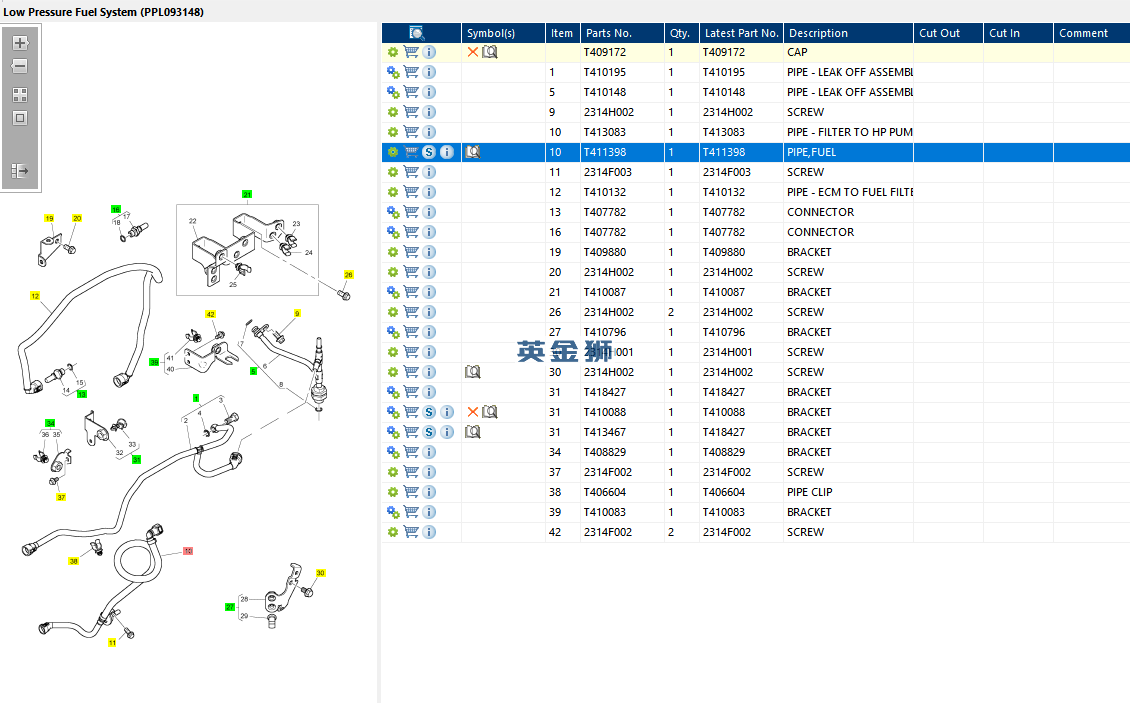
Task: Add T408829 bracket to cart
Action: click(x=411, y=452)
